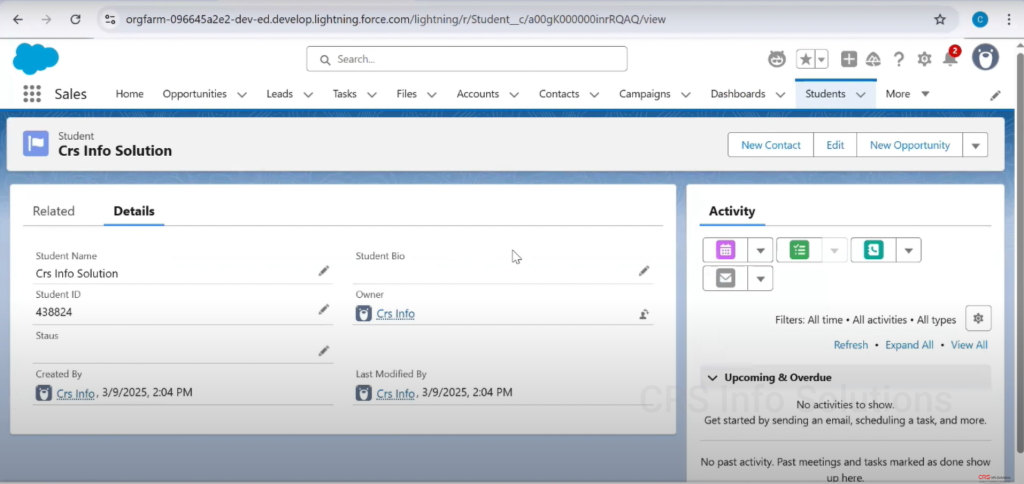1024x484 pixels.
Task: Open the global actions plus icon
Action: (849, 59)
